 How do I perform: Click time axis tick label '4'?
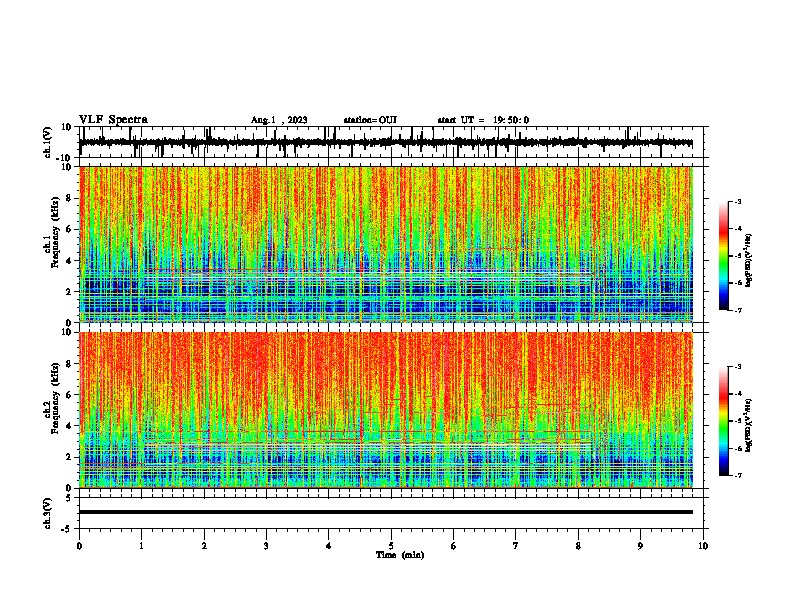pyautogui.click(x=329, y=546)
